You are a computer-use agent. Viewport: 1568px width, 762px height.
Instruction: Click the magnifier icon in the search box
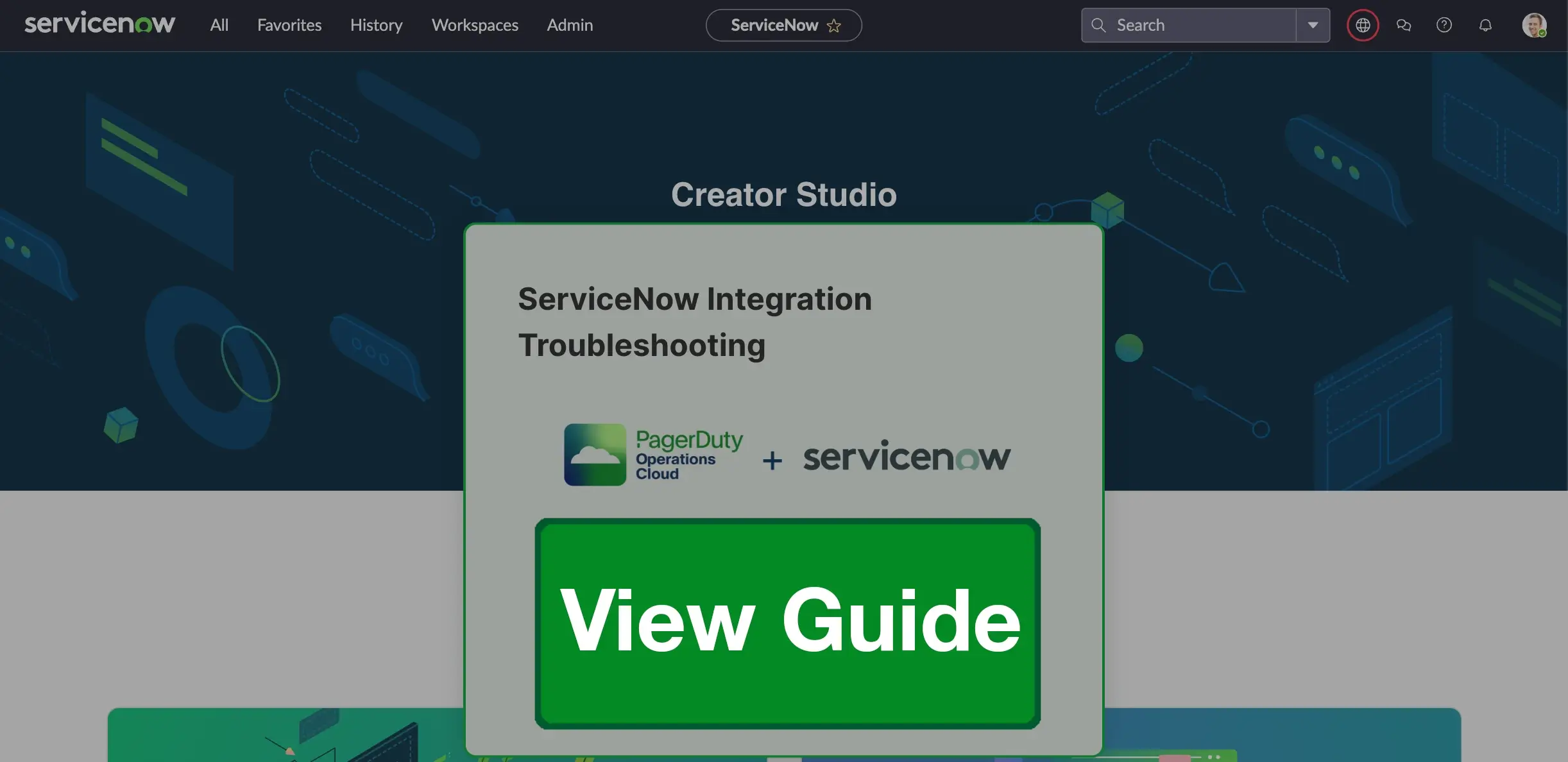[x=1098, y=25]
